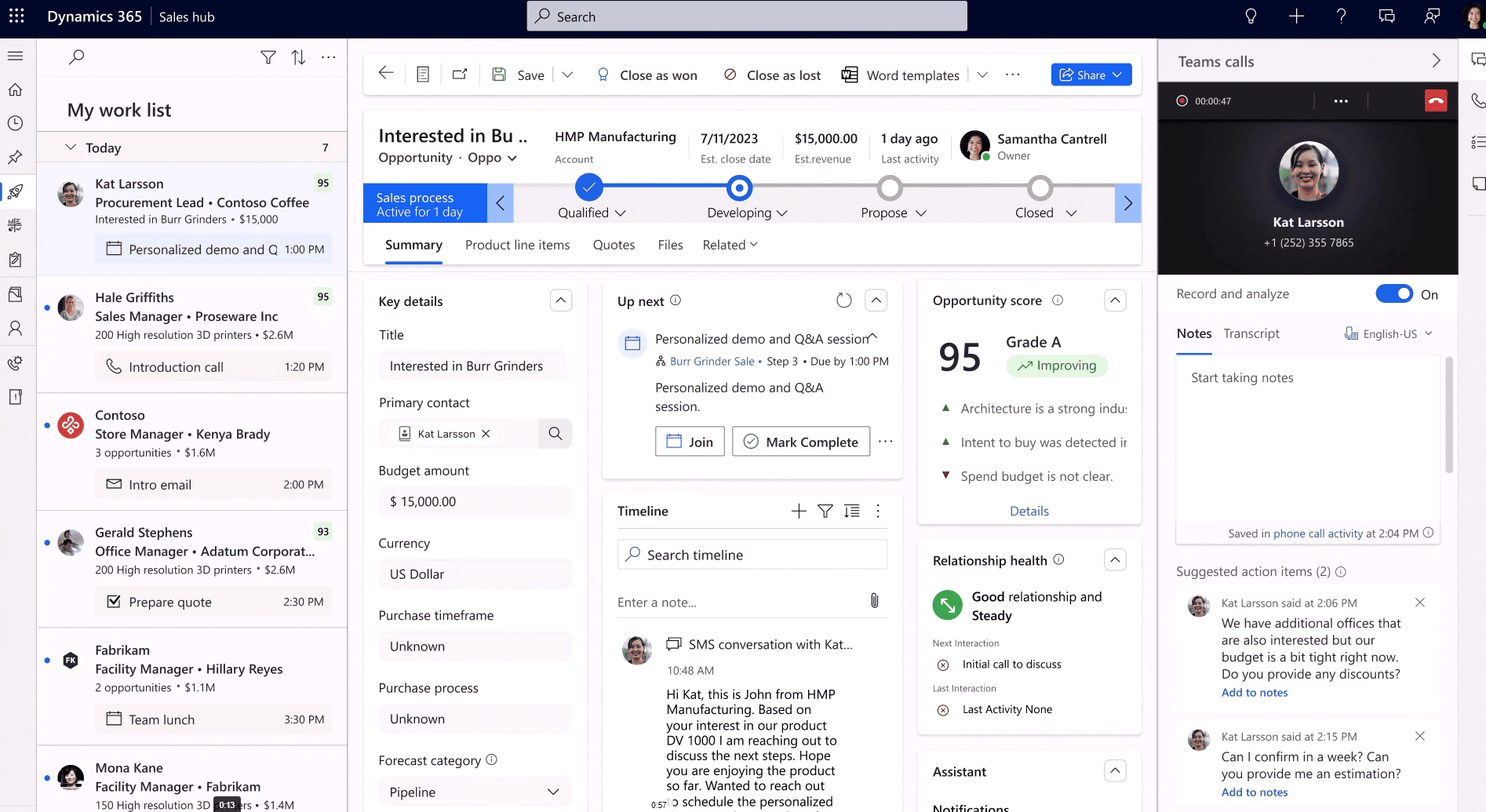Viewport: 1486px width, 812px height.
Task: Expand the Propose stage flyout
Action: (x=921, y=213)
